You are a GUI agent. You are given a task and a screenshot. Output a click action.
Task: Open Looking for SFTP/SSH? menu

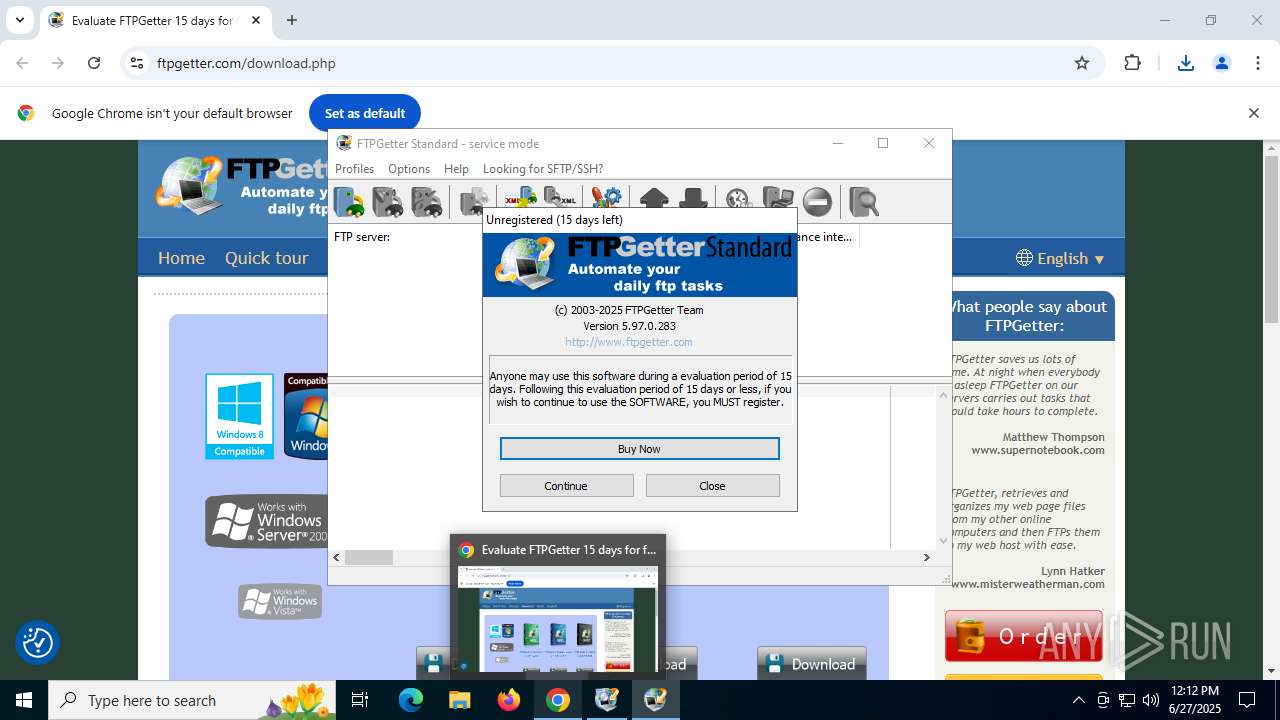click(543, 169)
